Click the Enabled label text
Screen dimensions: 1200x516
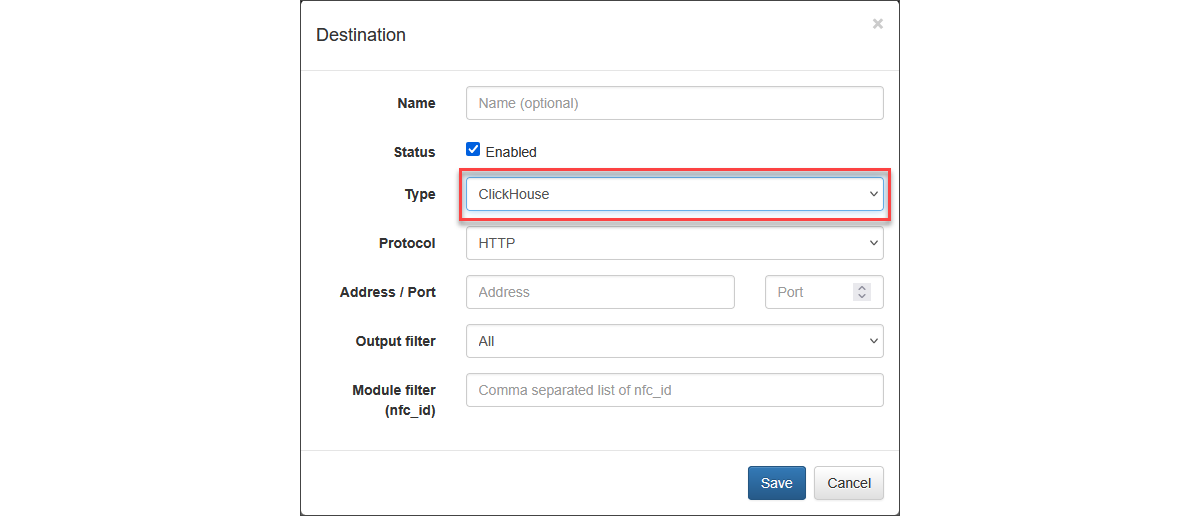511,152
